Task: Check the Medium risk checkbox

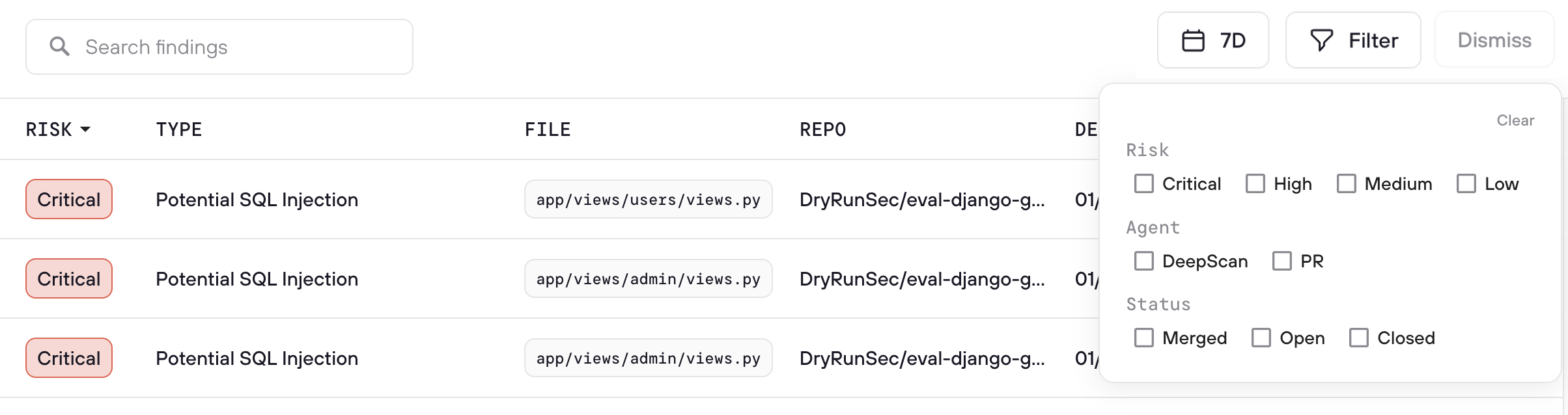Action: pyautogui.click(x=1346, y=183)
